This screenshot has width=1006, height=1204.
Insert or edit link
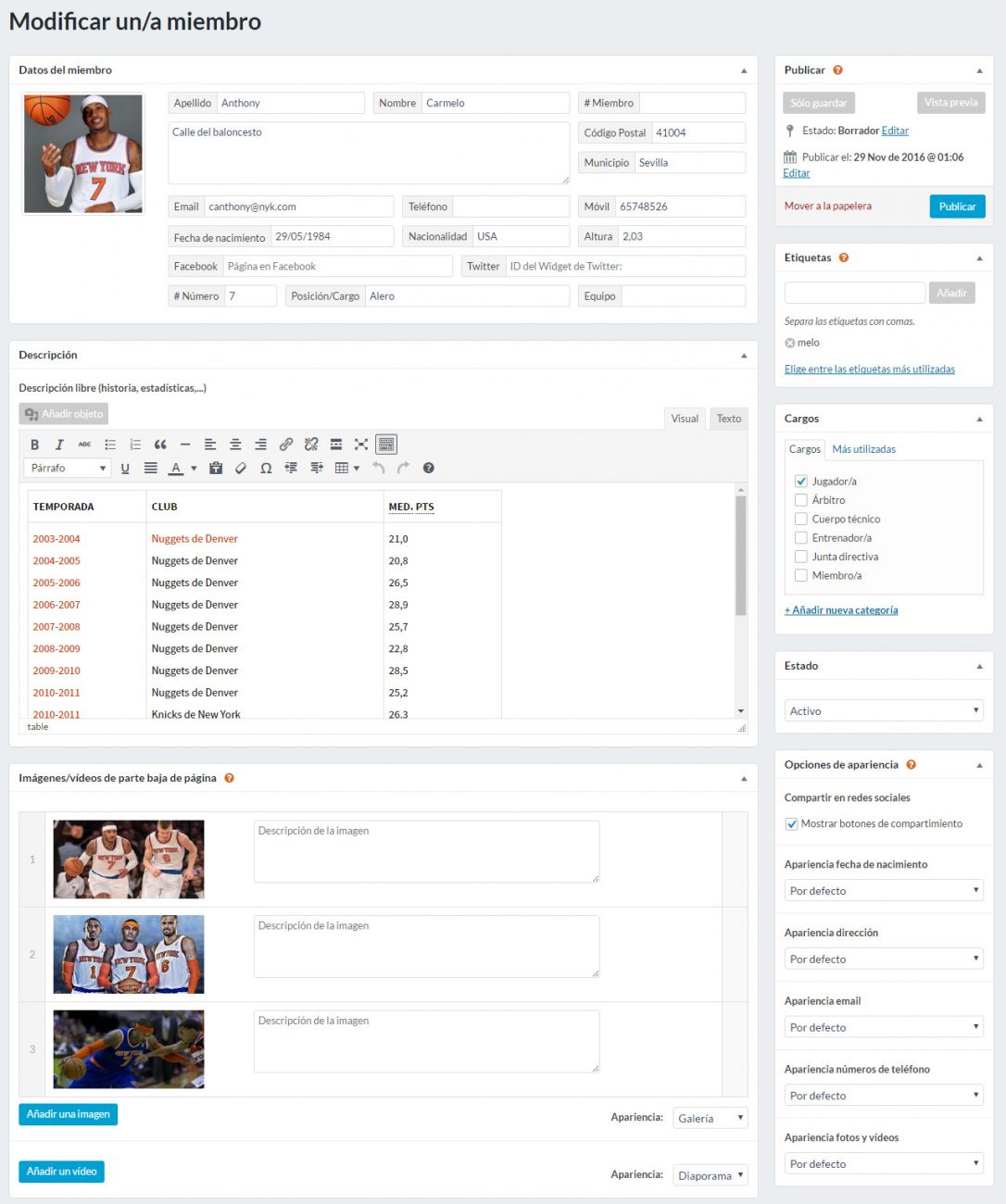[286, 445]
